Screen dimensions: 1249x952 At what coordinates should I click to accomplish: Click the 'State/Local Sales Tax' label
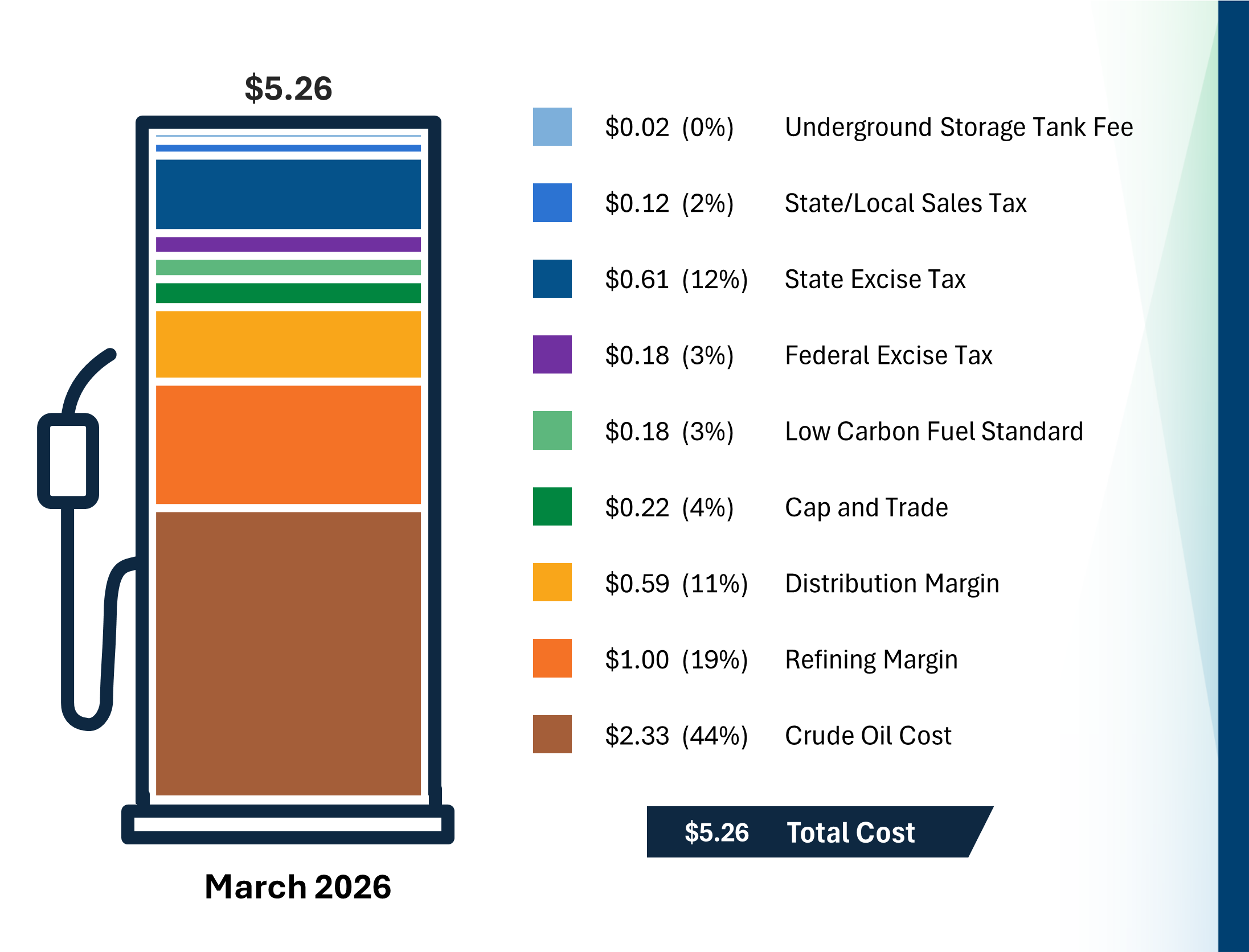[x=906, y=203]
